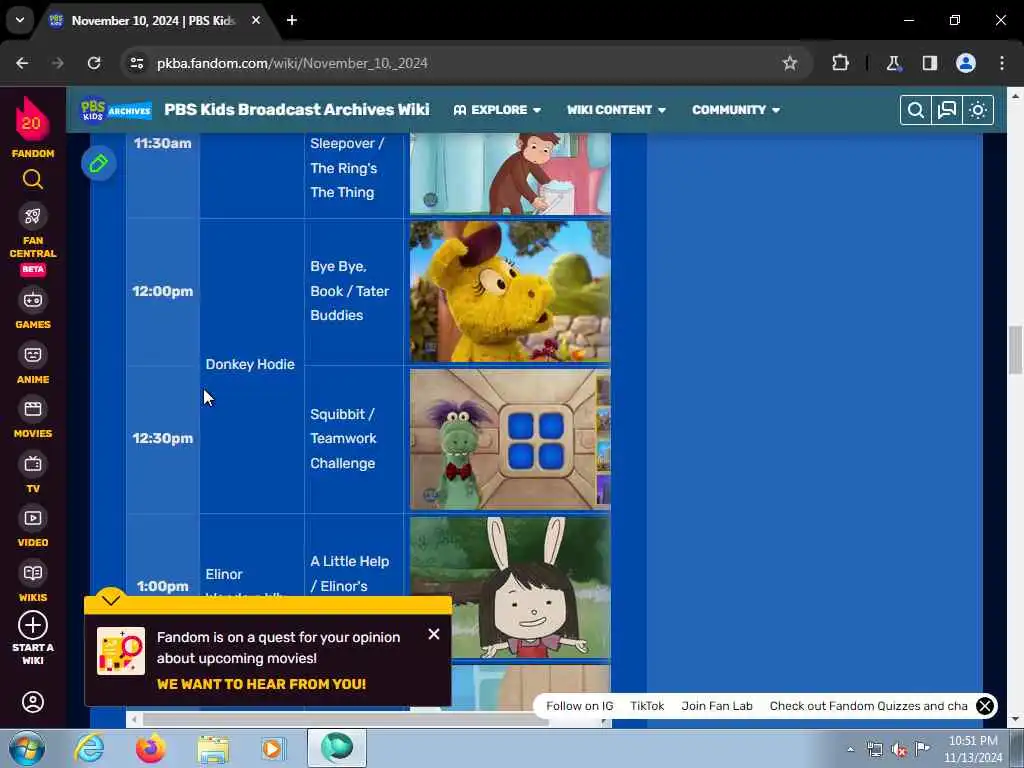The width and height of the screenshot is (1024, 768).
Task: Click PBS Kids Archives wiki logo
Action: point(116,110)
